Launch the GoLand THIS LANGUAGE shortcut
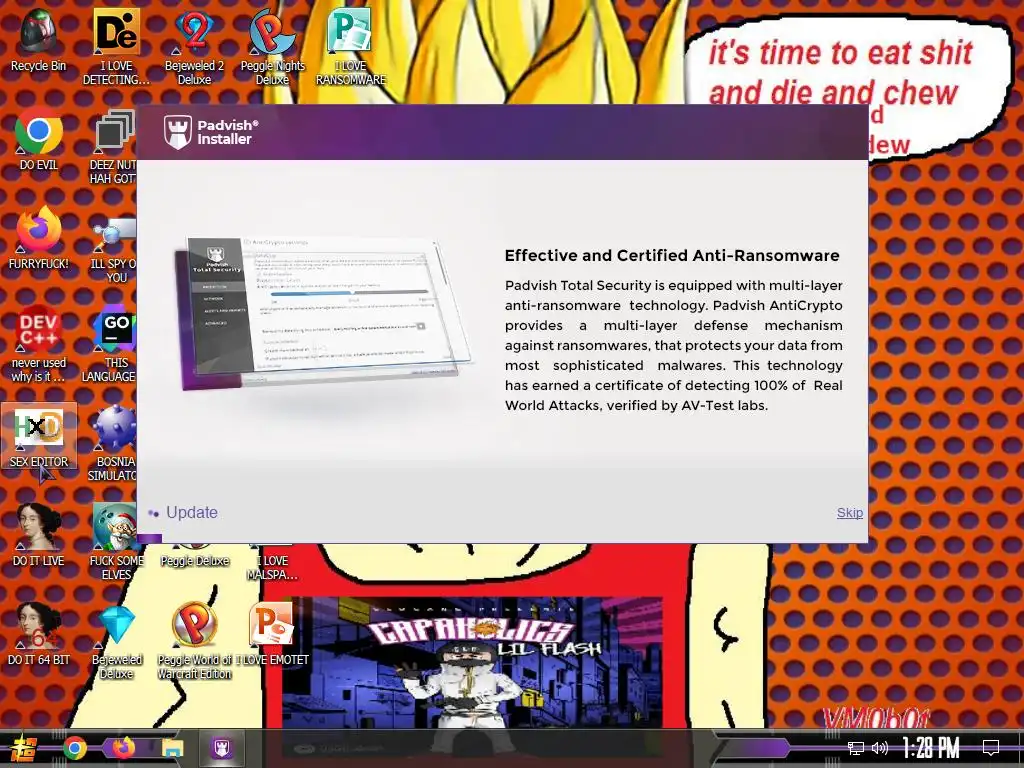1024x768 pixels. (x=111, y=343)
